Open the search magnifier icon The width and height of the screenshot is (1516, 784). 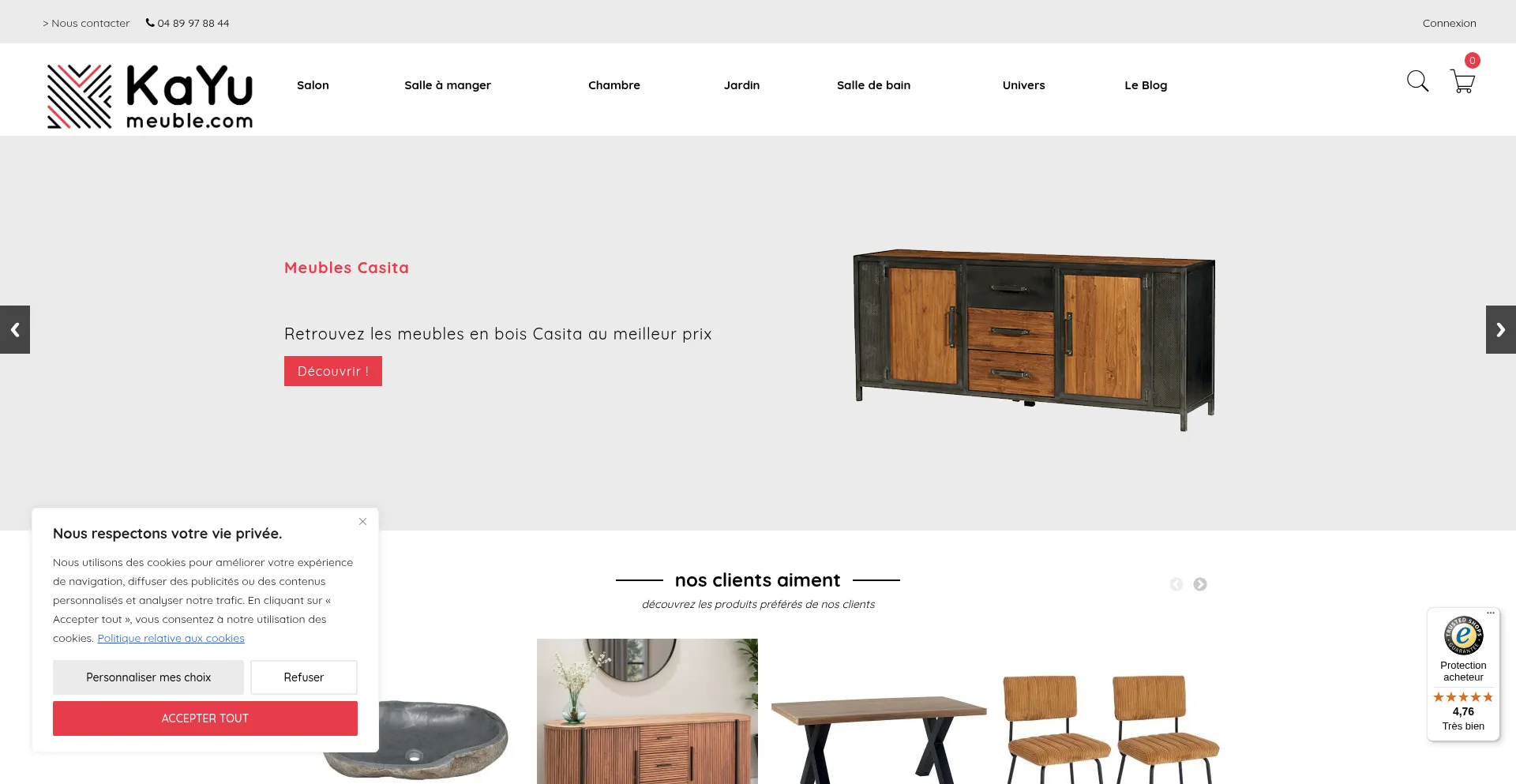1417,81
